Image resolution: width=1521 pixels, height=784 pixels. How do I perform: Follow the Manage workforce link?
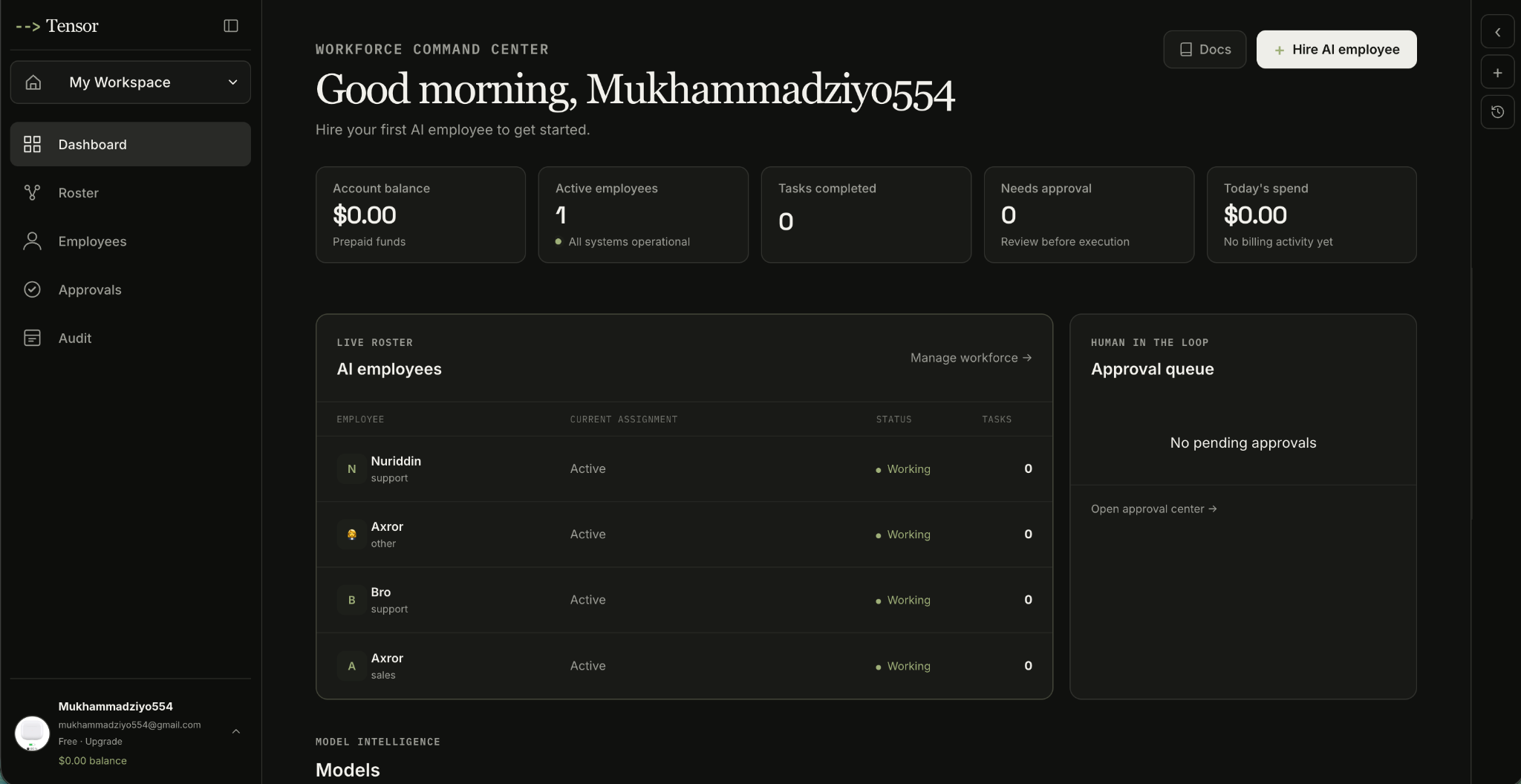tap(971, 358)
